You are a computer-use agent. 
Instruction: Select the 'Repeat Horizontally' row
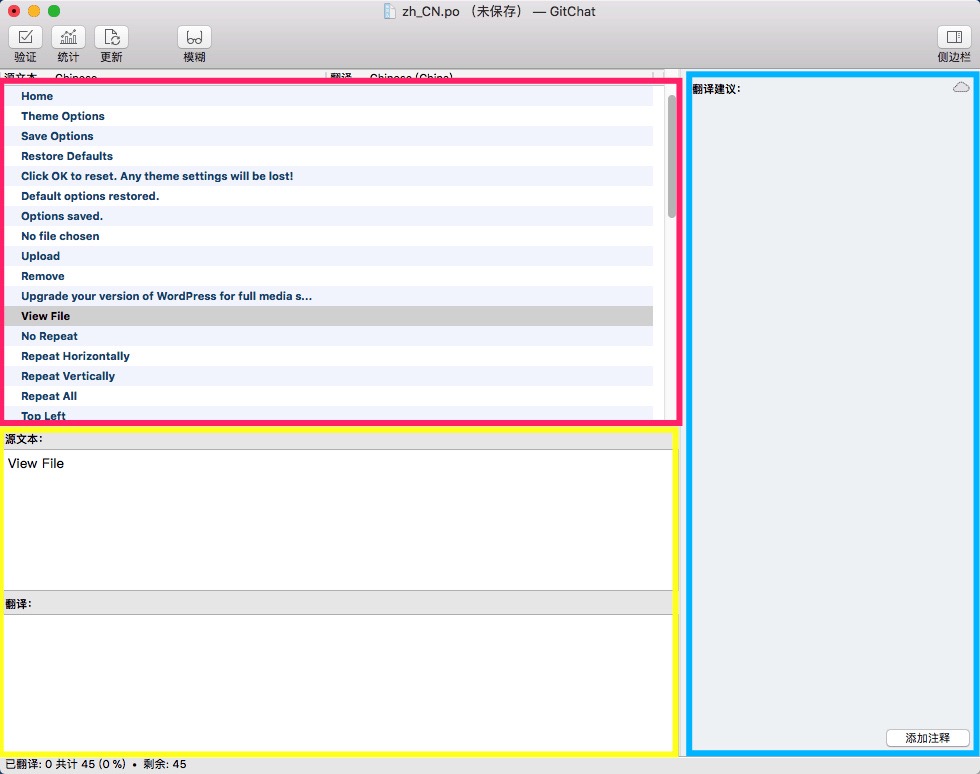point(329,356)
